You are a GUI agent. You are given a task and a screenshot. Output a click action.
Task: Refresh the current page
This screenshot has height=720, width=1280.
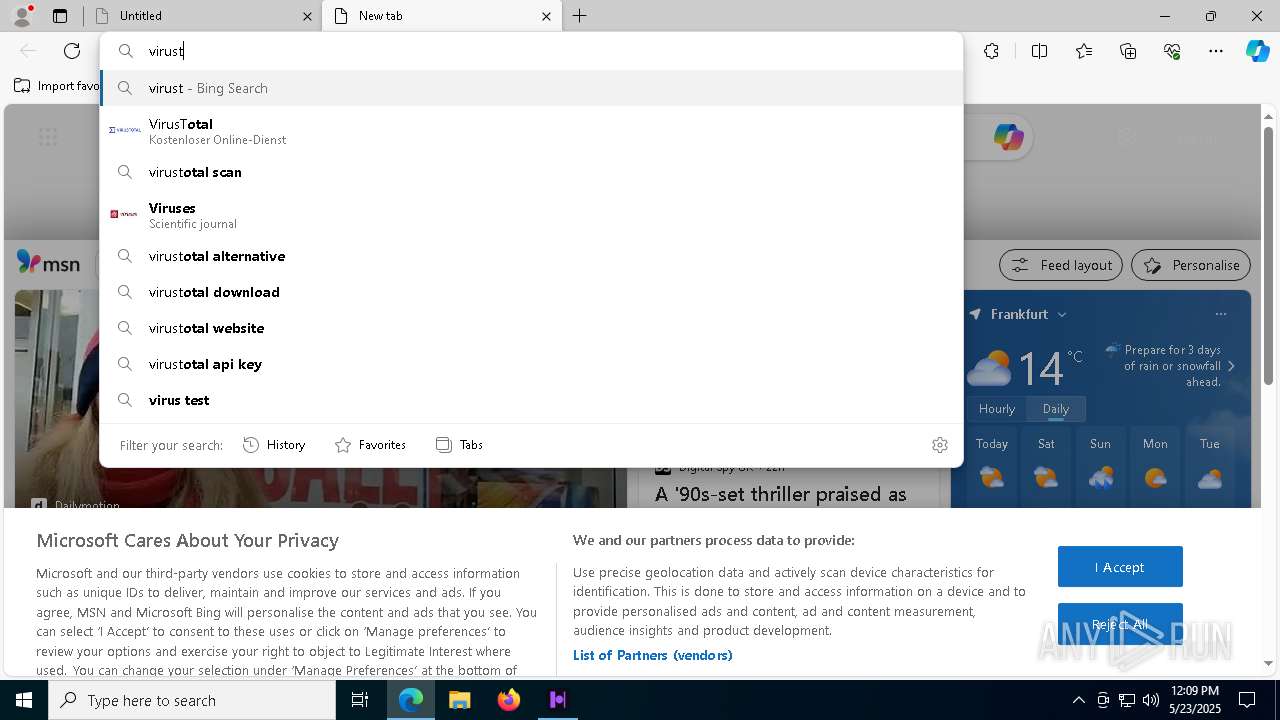tap(72, 51)
